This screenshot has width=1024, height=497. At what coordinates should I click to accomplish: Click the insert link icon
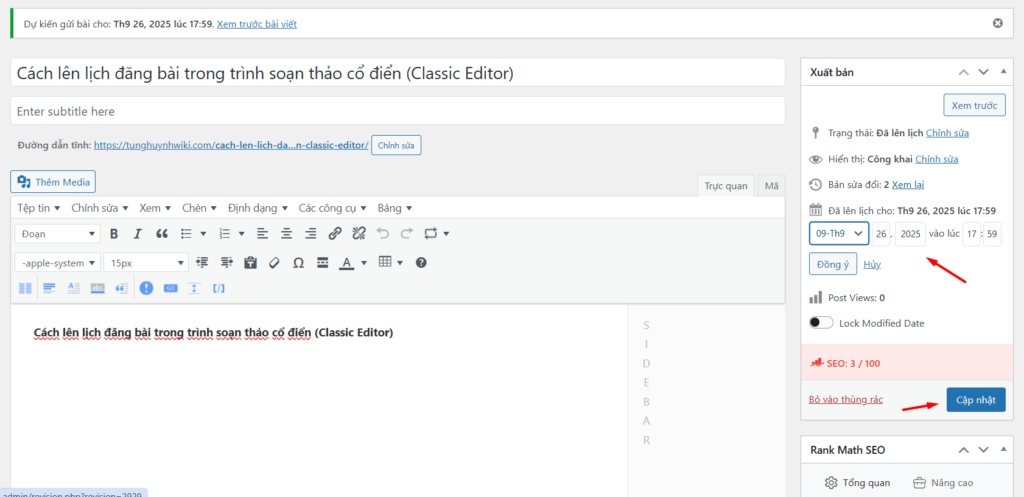(335, 234)
